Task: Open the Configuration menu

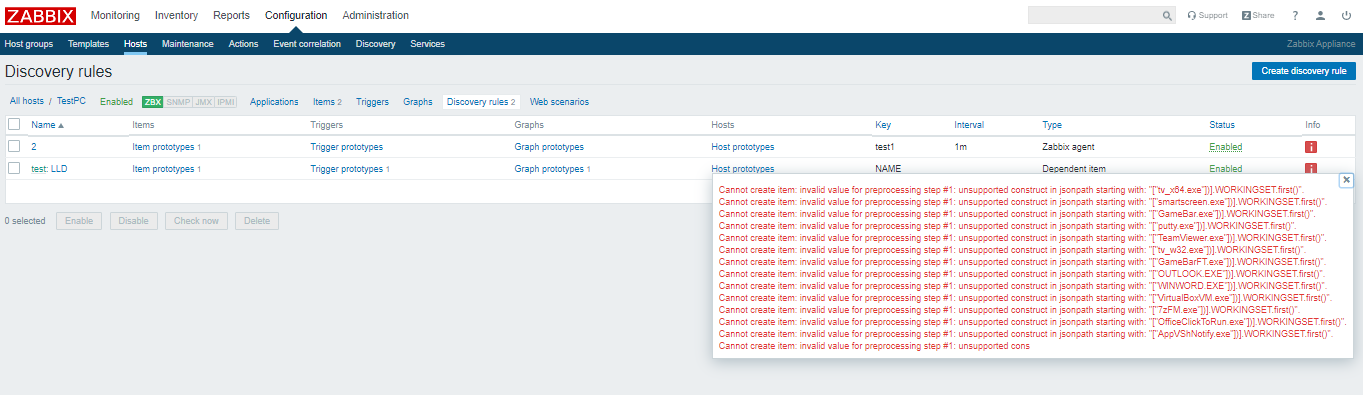Action: [296, 15]
